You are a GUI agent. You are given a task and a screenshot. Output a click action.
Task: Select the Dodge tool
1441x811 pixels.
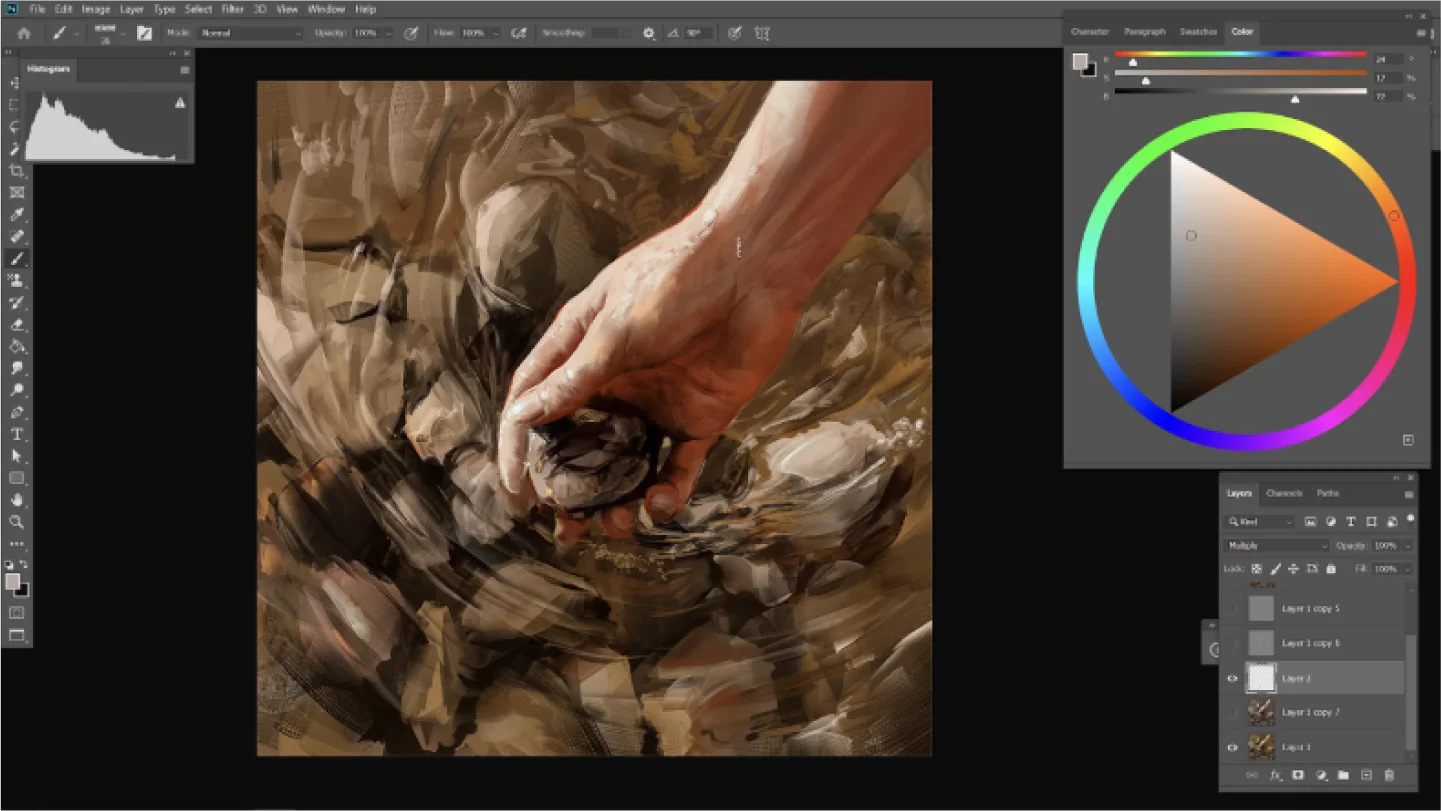coord(16,391)
